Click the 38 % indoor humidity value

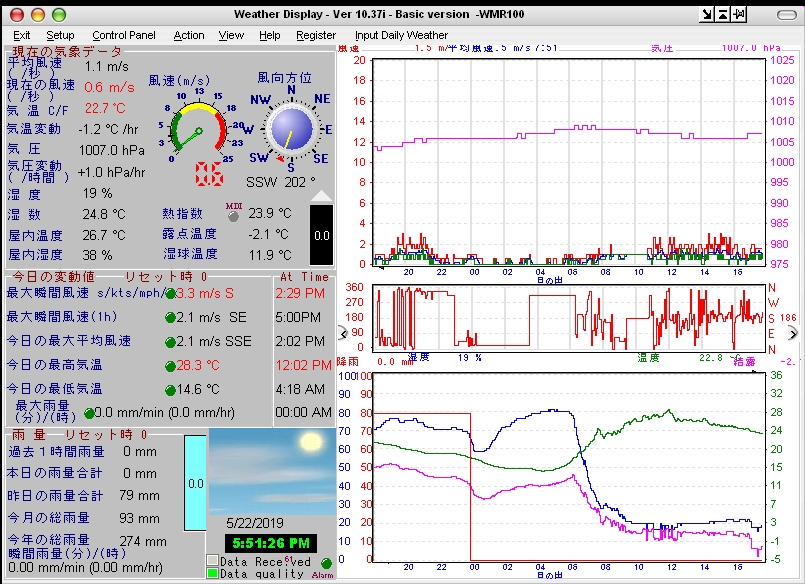(x=98, y=255)
